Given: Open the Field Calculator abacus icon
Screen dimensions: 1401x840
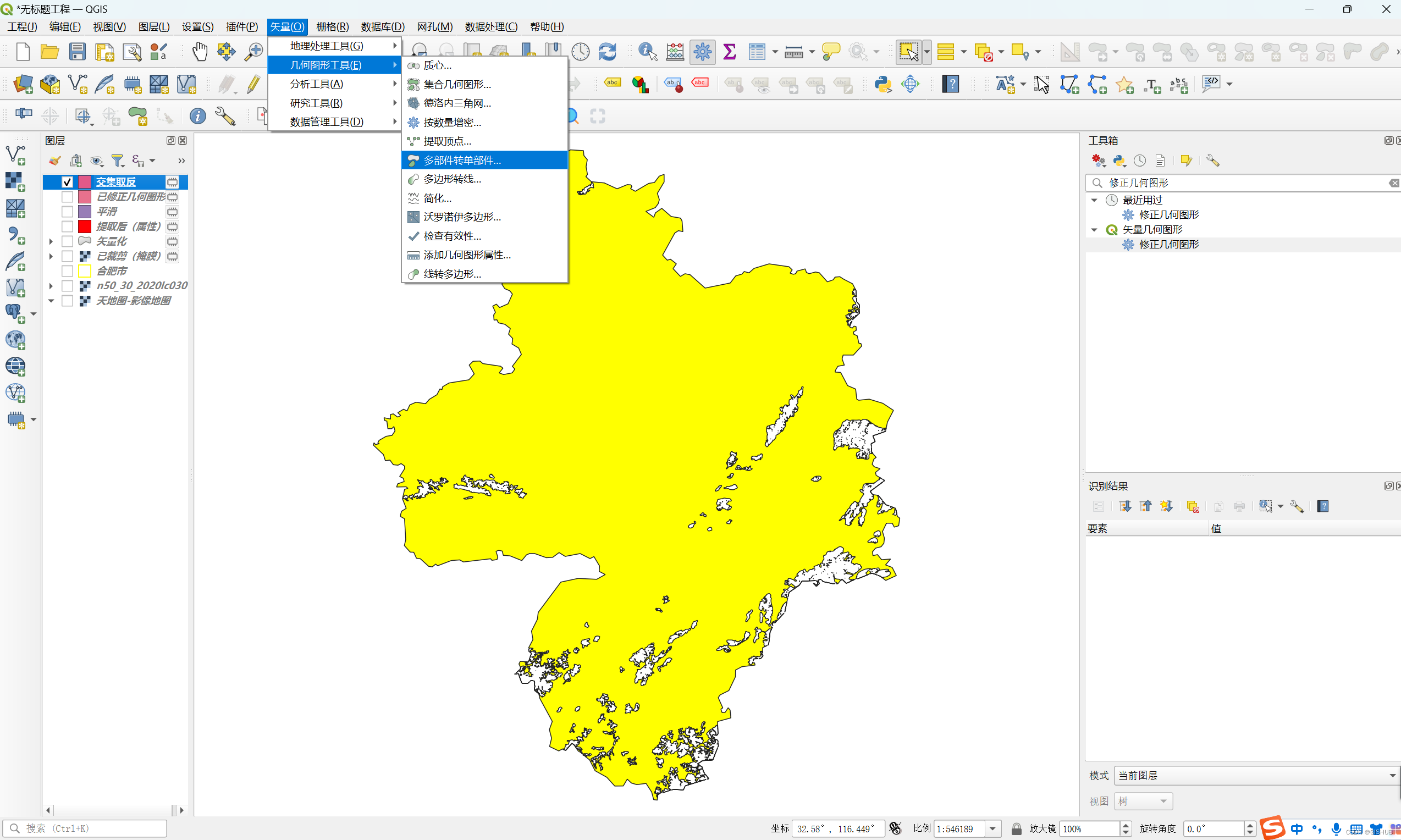Looking at the screenshot, I should click(675, 52).
